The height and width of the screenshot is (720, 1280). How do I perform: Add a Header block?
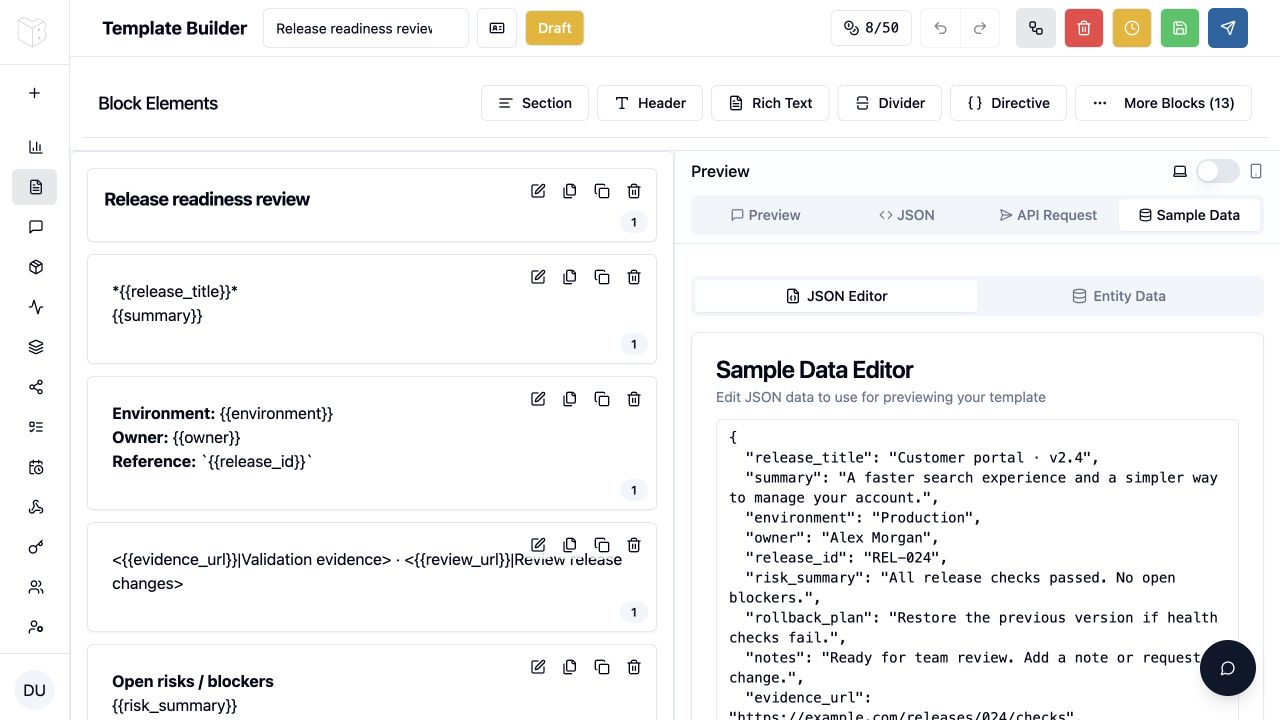650,103
